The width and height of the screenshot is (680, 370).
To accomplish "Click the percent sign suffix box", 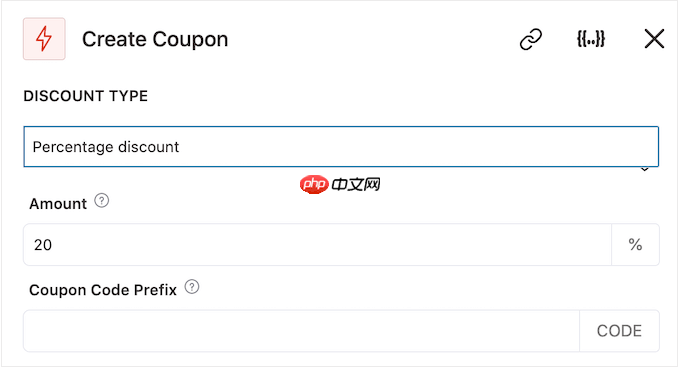I will (x=635, y=245).
